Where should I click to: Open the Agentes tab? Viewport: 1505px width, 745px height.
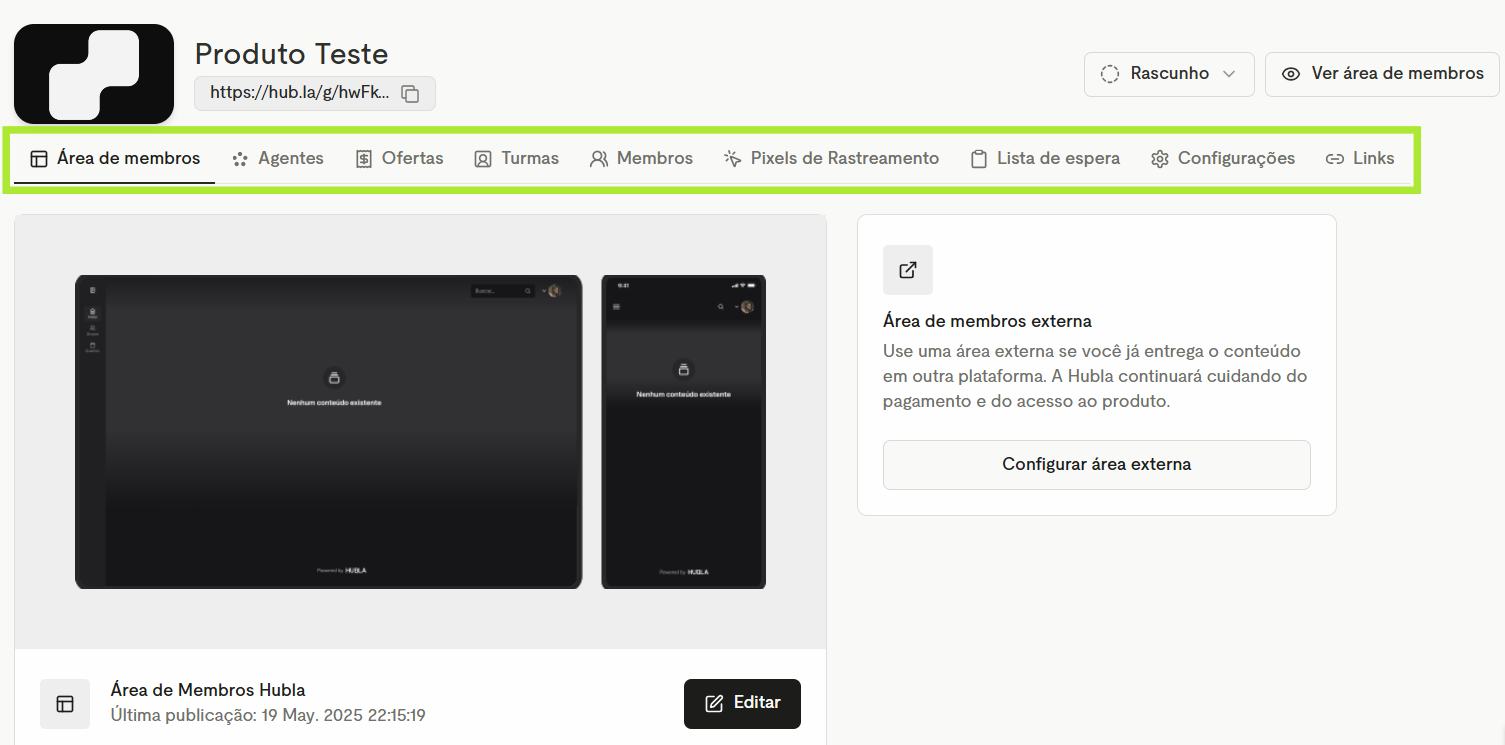pyautogui.click(x=278, y=158)
